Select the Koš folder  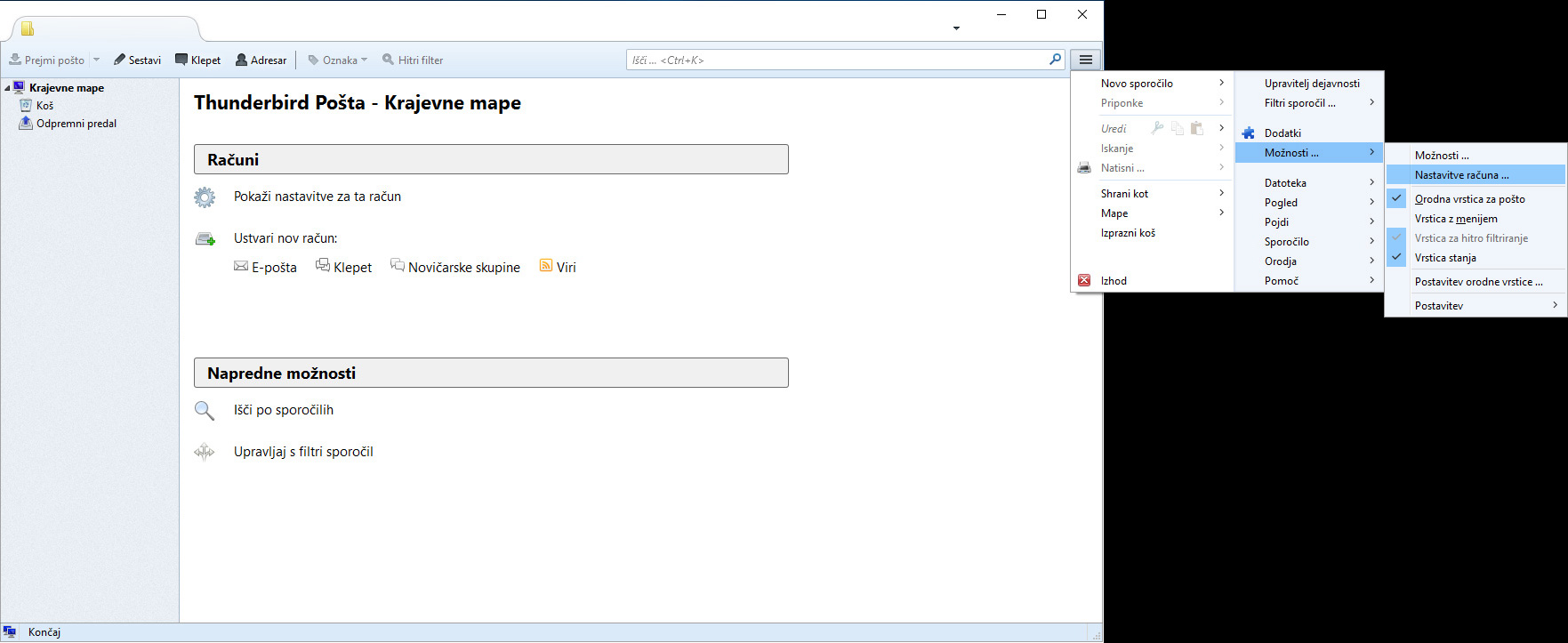pyautogui.click(x=44, y=106)
